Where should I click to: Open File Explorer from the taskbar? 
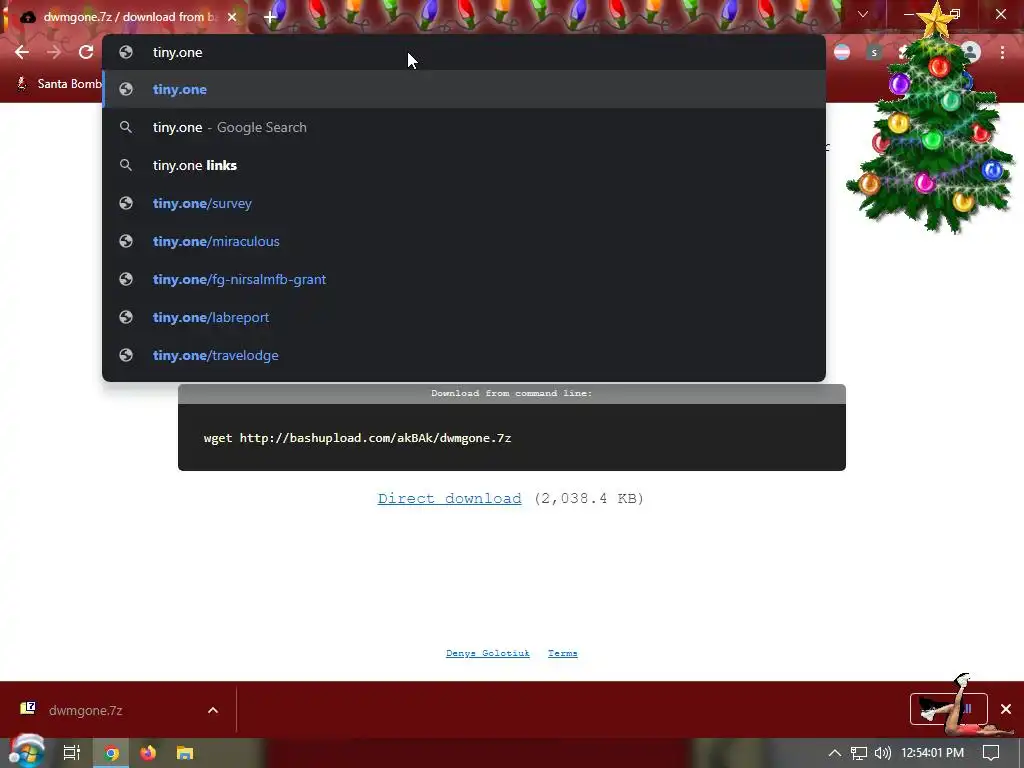[x=185, y=753]
